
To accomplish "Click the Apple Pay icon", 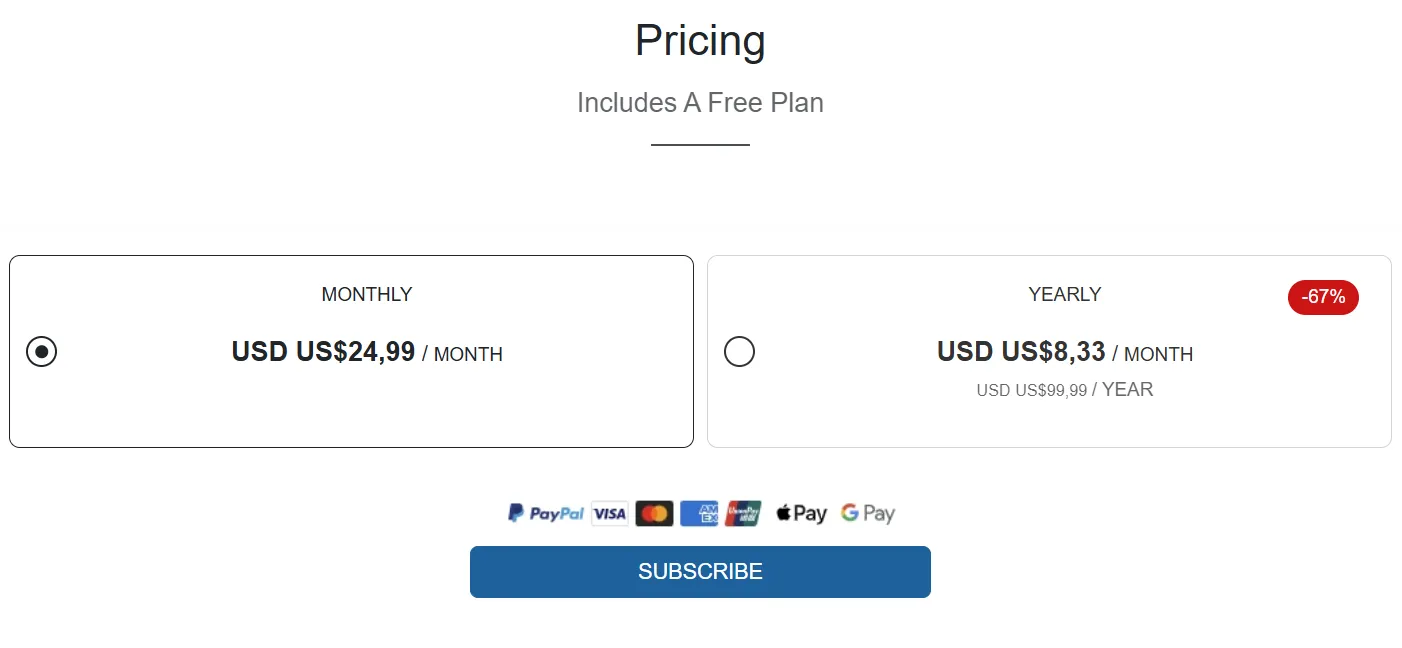I will coord(801,513).
